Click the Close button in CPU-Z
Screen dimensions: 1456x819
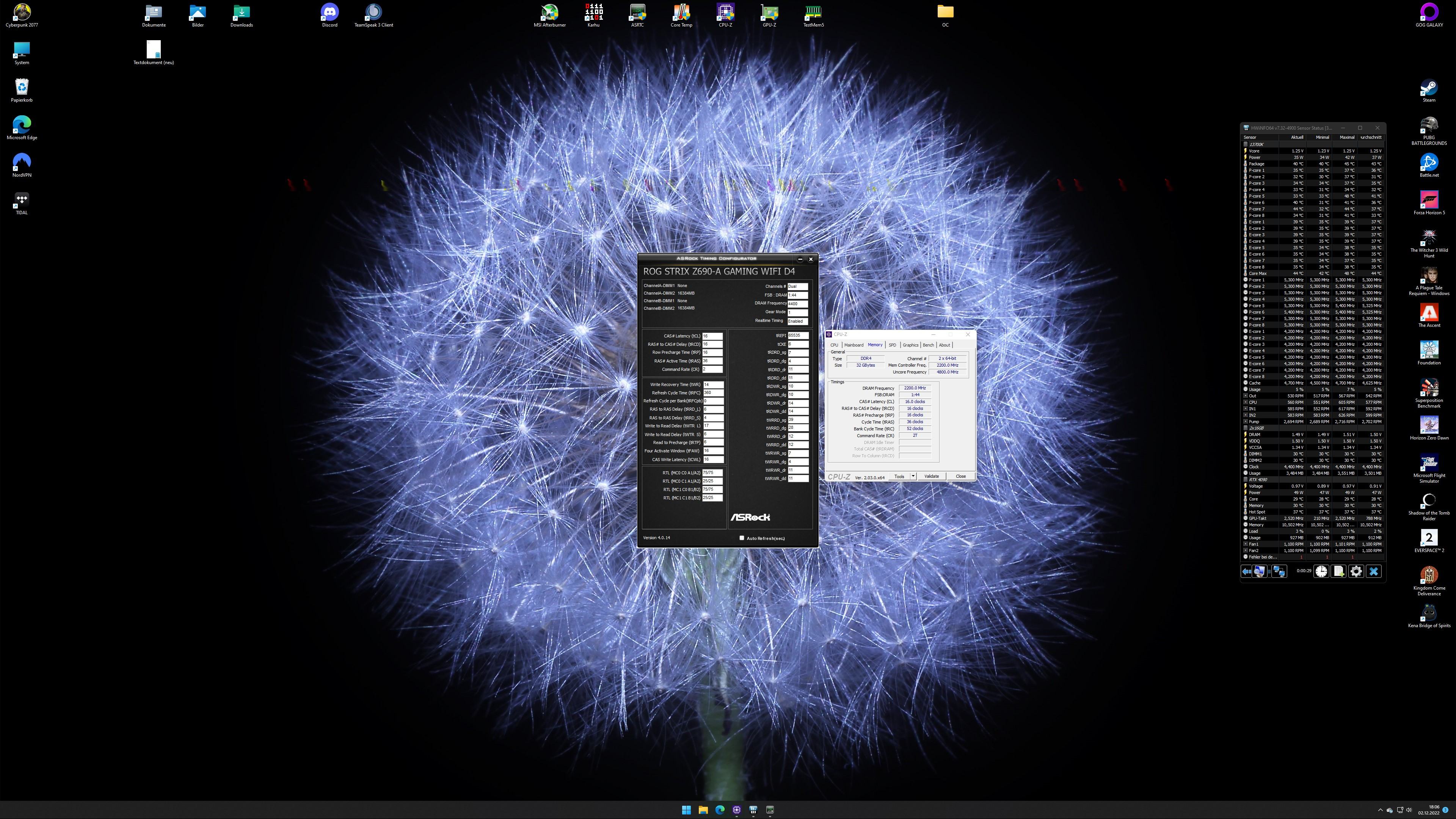(x=960, y=476)
